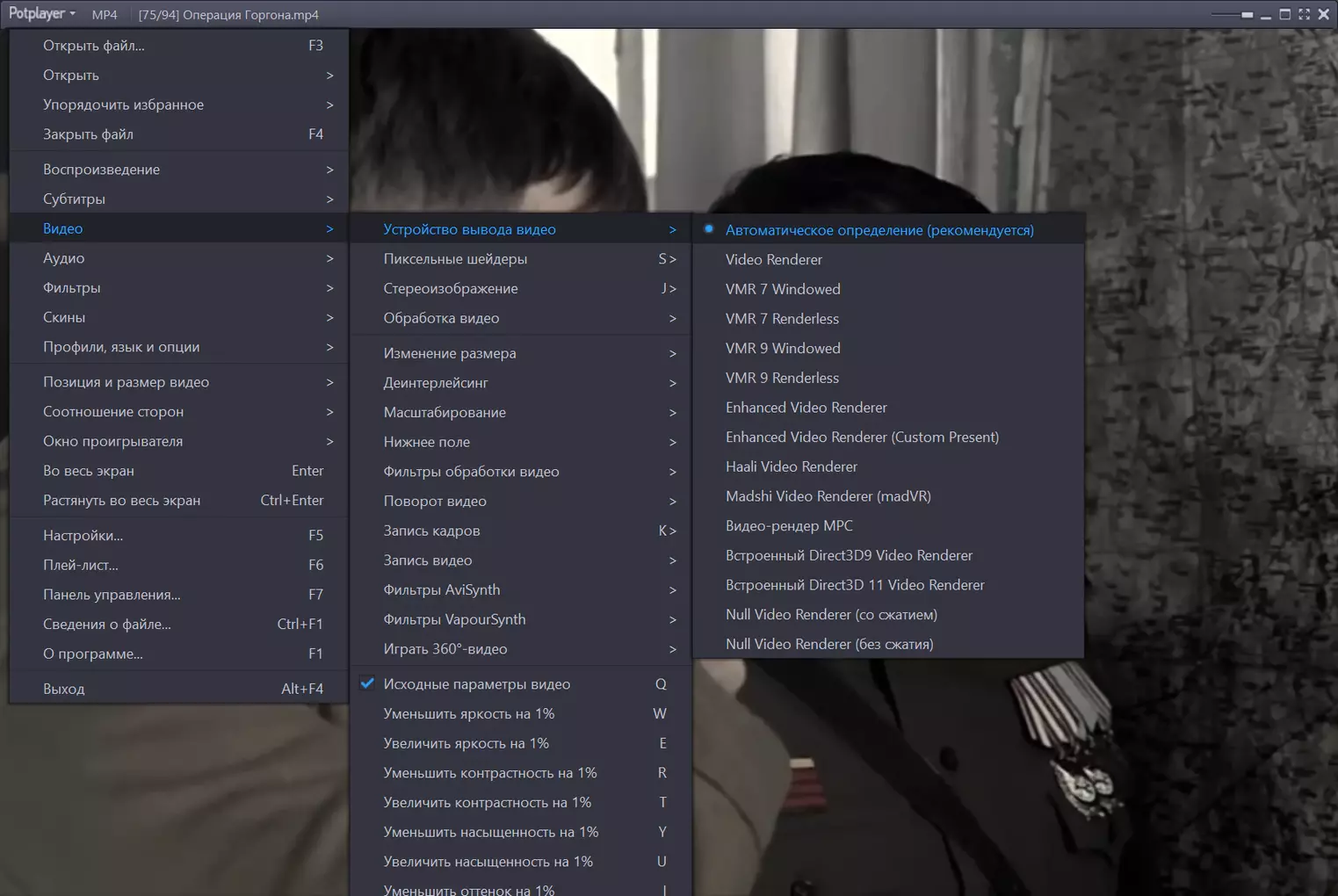Click Увеличить яркость на 1%
This screenshot has height=896, width=1338.
pyautogui.click(x=466, y=743)
